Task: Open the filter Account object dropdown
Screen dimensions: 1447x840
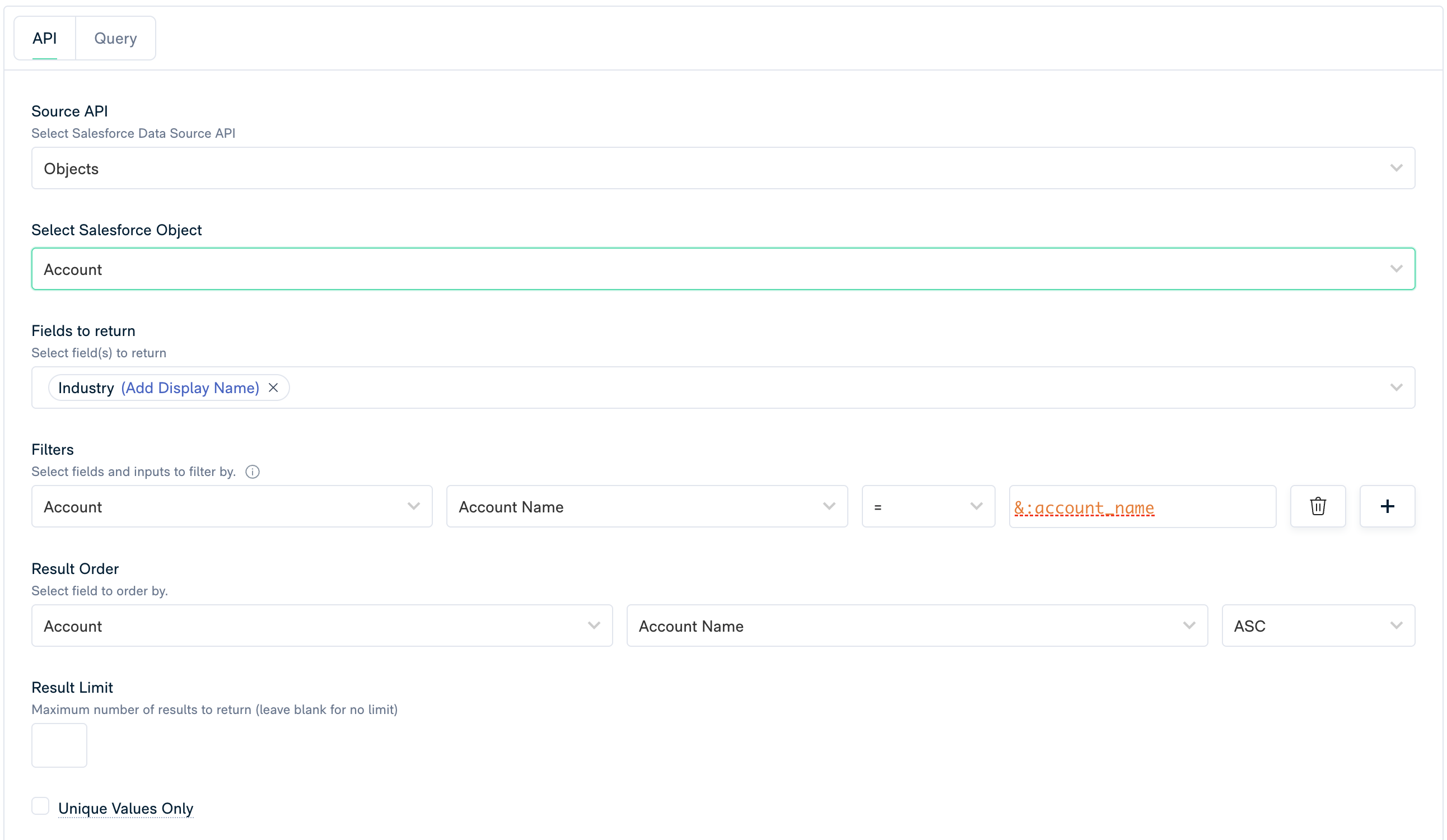Action: 231,506
